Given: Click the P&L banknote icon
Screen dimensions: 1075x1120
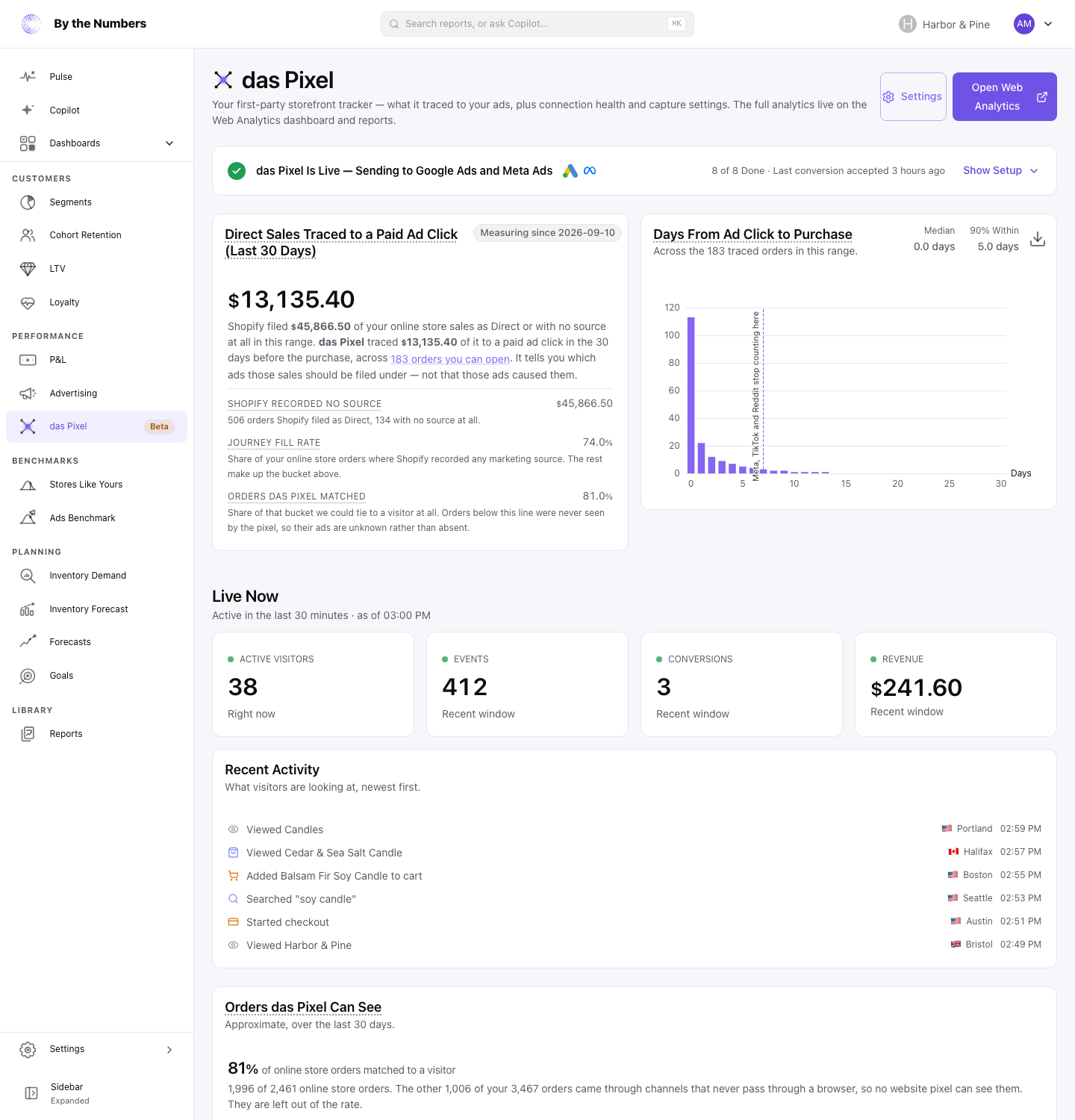Looking at the screenshot, I should pyautogui.click(x=28, y=360).
